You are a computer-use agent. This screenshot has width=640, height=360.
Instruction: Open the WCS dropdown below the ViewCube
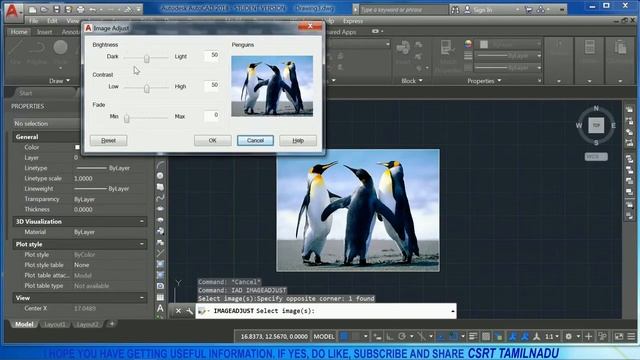596,157
